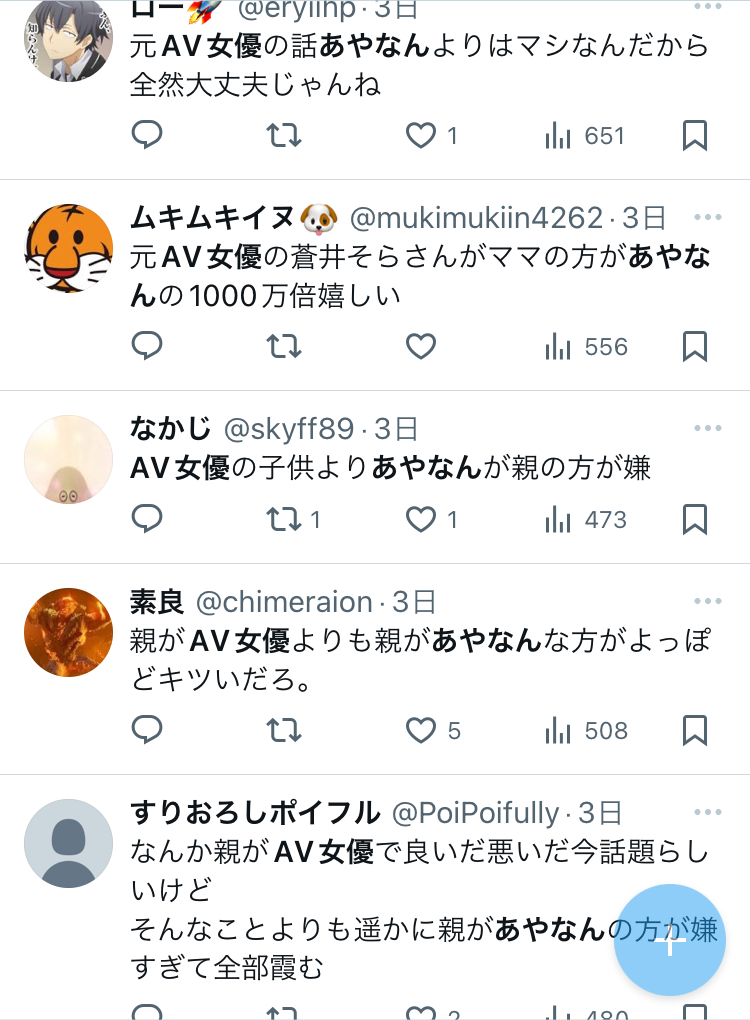Retweet the @skyff89 post with 1 retweet
This screenshot has width=750, height=1020.
[x=293, y=519]
